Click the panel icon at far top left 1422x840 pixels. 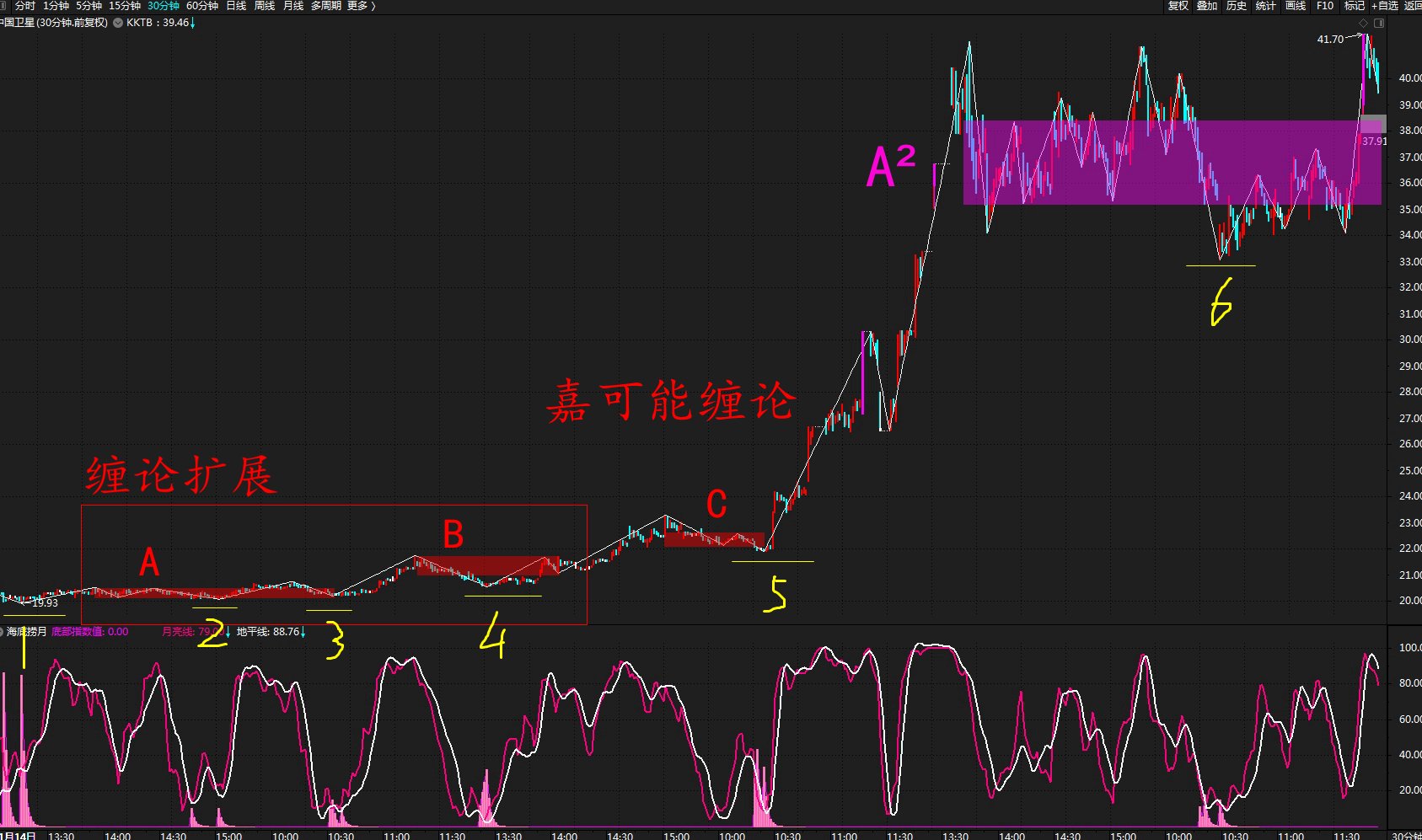click(3, 6)
